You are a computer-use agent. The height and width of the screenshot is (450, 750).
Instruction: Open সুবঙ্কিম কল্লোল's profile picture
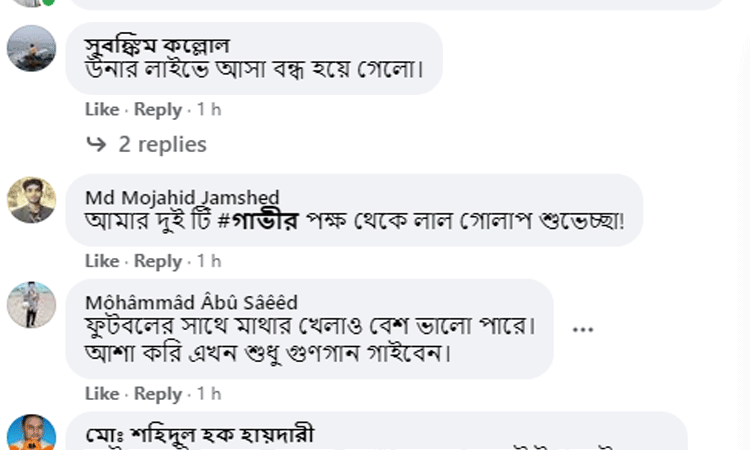32,48
